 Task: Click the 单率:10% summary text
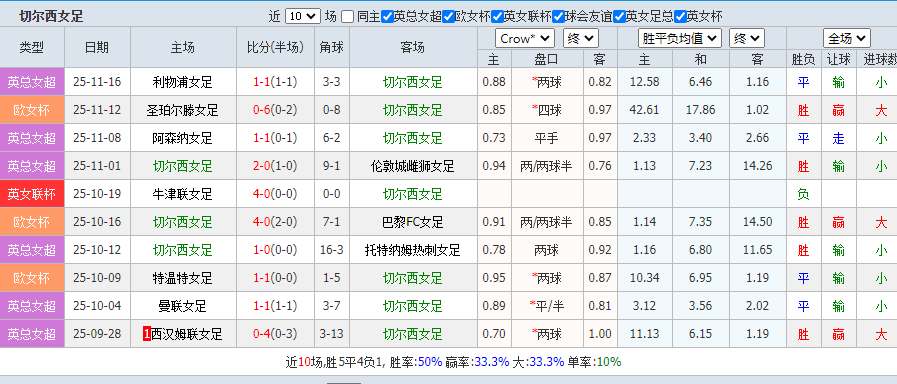point(594,362)
